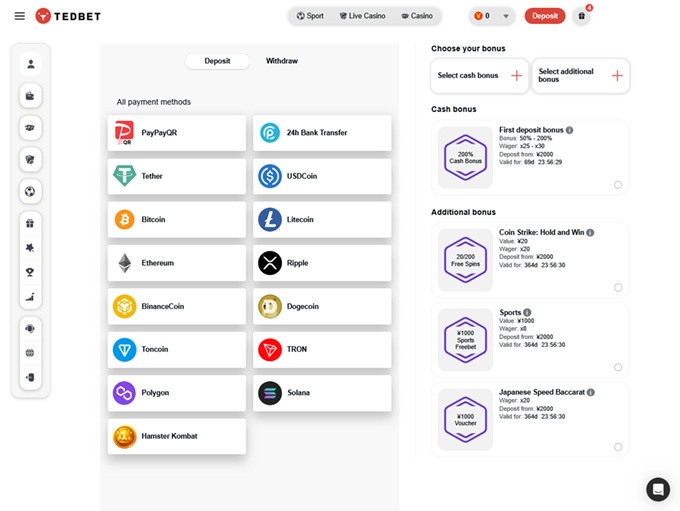Click the profile icon in sidebar

[31, 64]
